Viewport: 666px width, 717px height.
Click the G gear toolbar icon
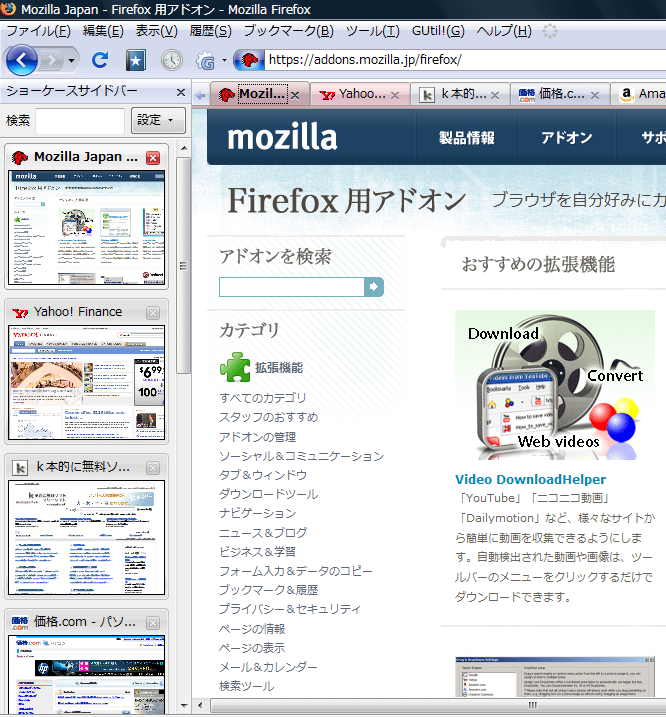click(206, 60)
